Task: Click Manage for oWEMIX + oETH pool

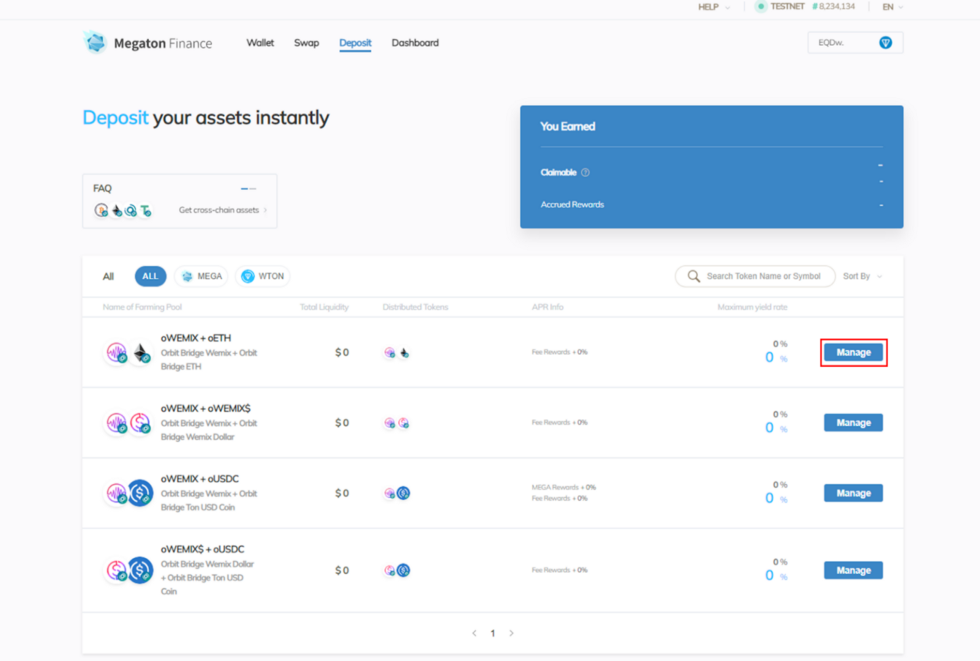Action: point(853,352)
